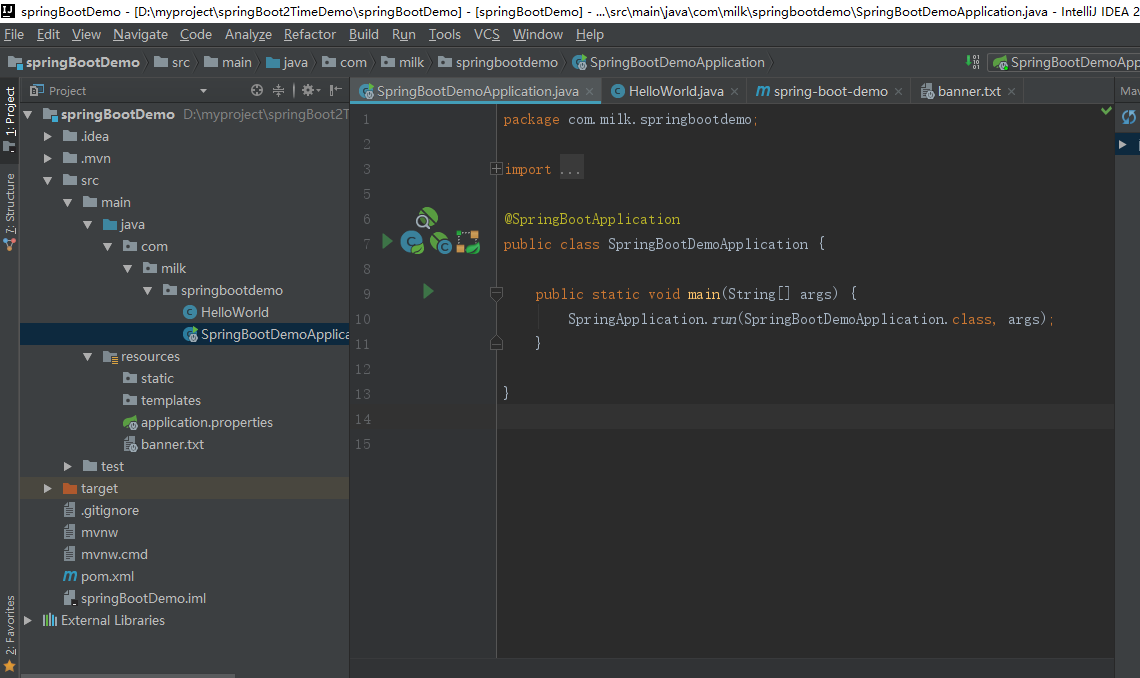Click the milk breadcrumb in navigation bar
1140x678 pixels.
[x=403, y=62]
